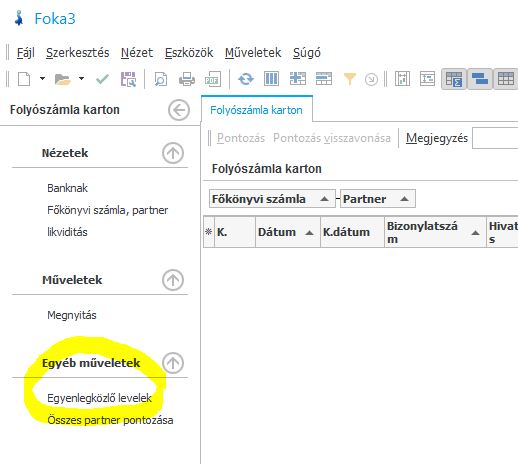Open the Eszközök menu
The image size is (518, 464).
click(x=189, y=53)
